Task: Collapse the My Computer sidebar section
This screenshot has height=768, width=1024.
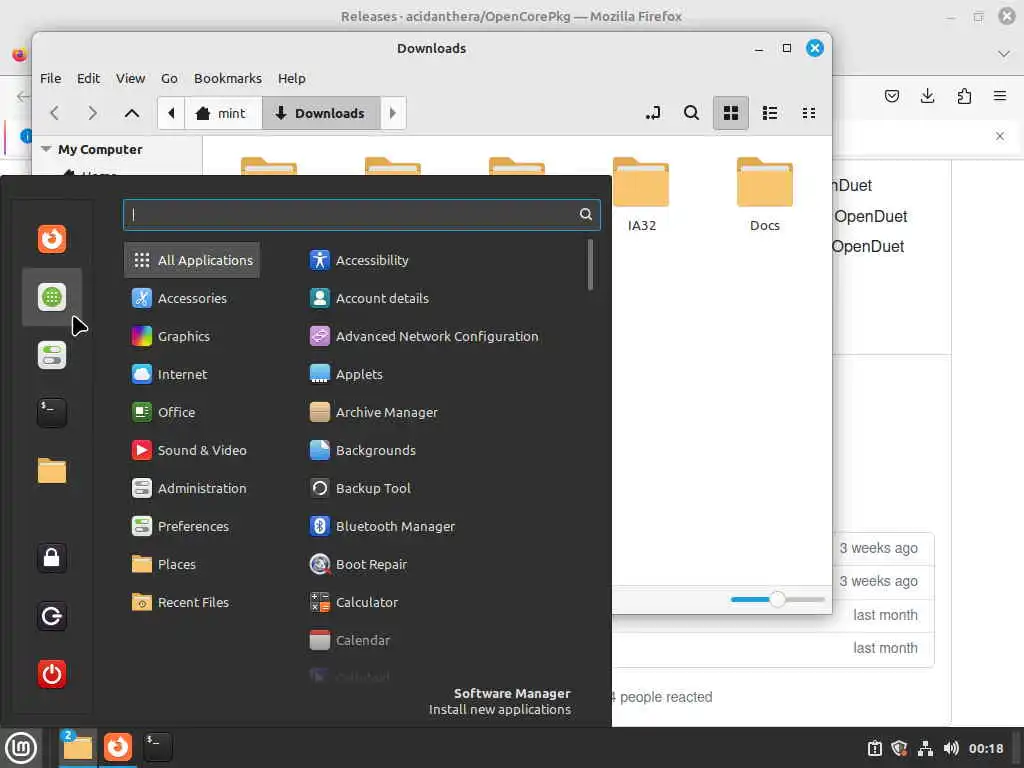Action: tap(46, 149)
